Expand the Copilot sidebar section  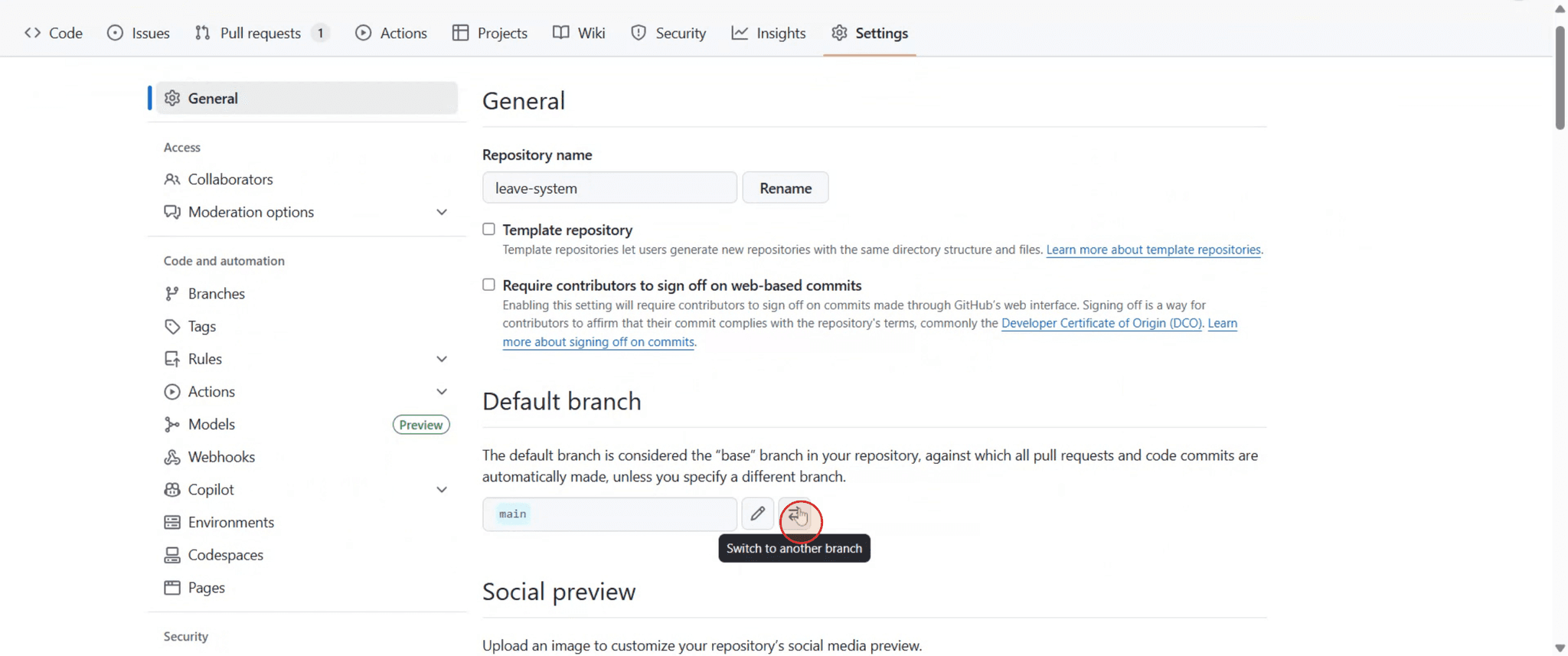[x=443, y=489]
